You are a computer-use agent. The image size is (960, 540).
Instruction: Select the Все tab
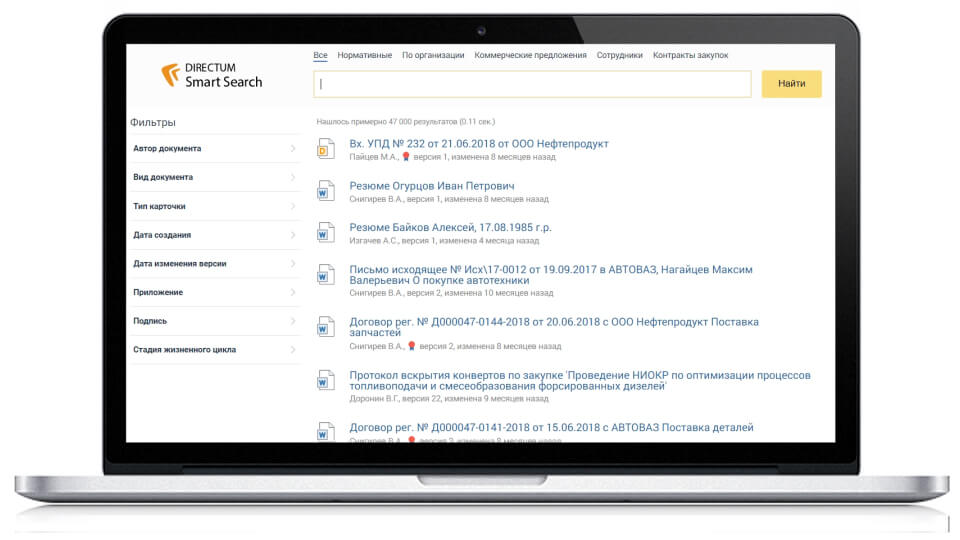(x=320, y=55)
